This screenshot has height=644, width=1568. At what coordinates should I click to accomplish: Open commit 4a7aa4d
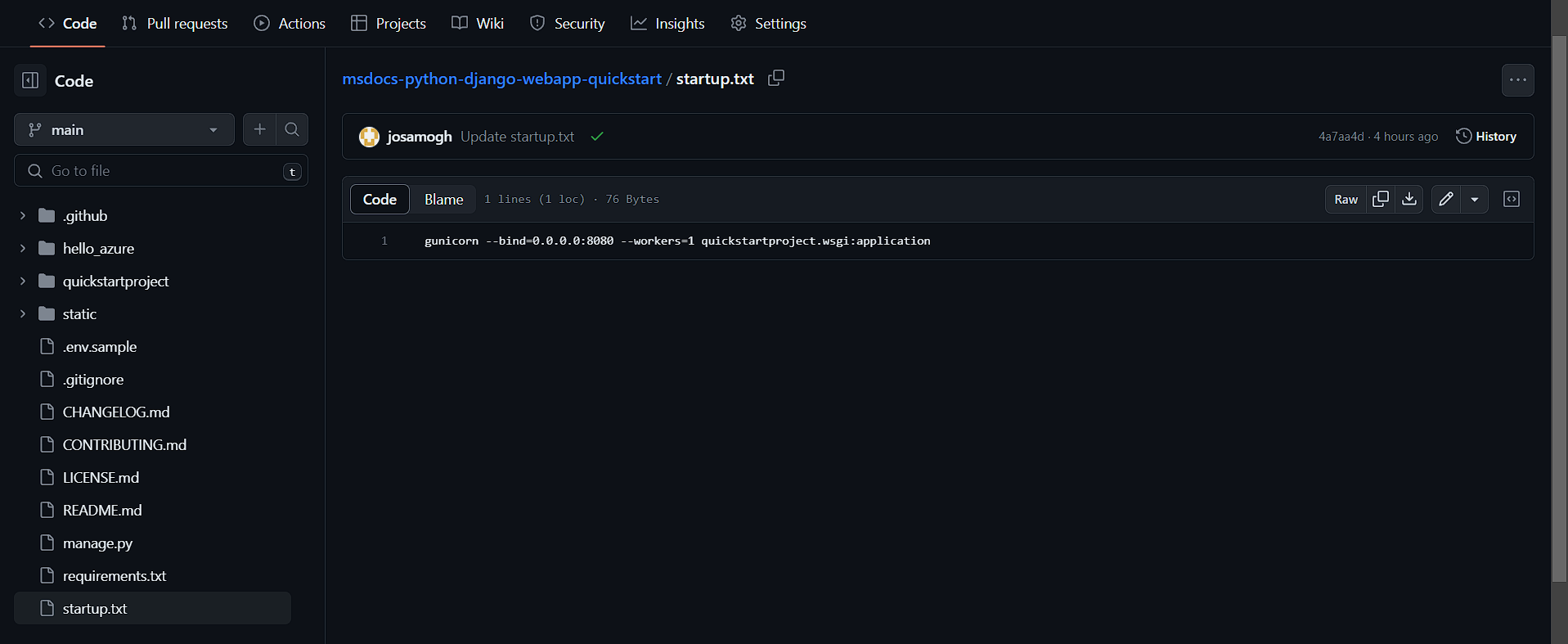(x=1341, y=137)
